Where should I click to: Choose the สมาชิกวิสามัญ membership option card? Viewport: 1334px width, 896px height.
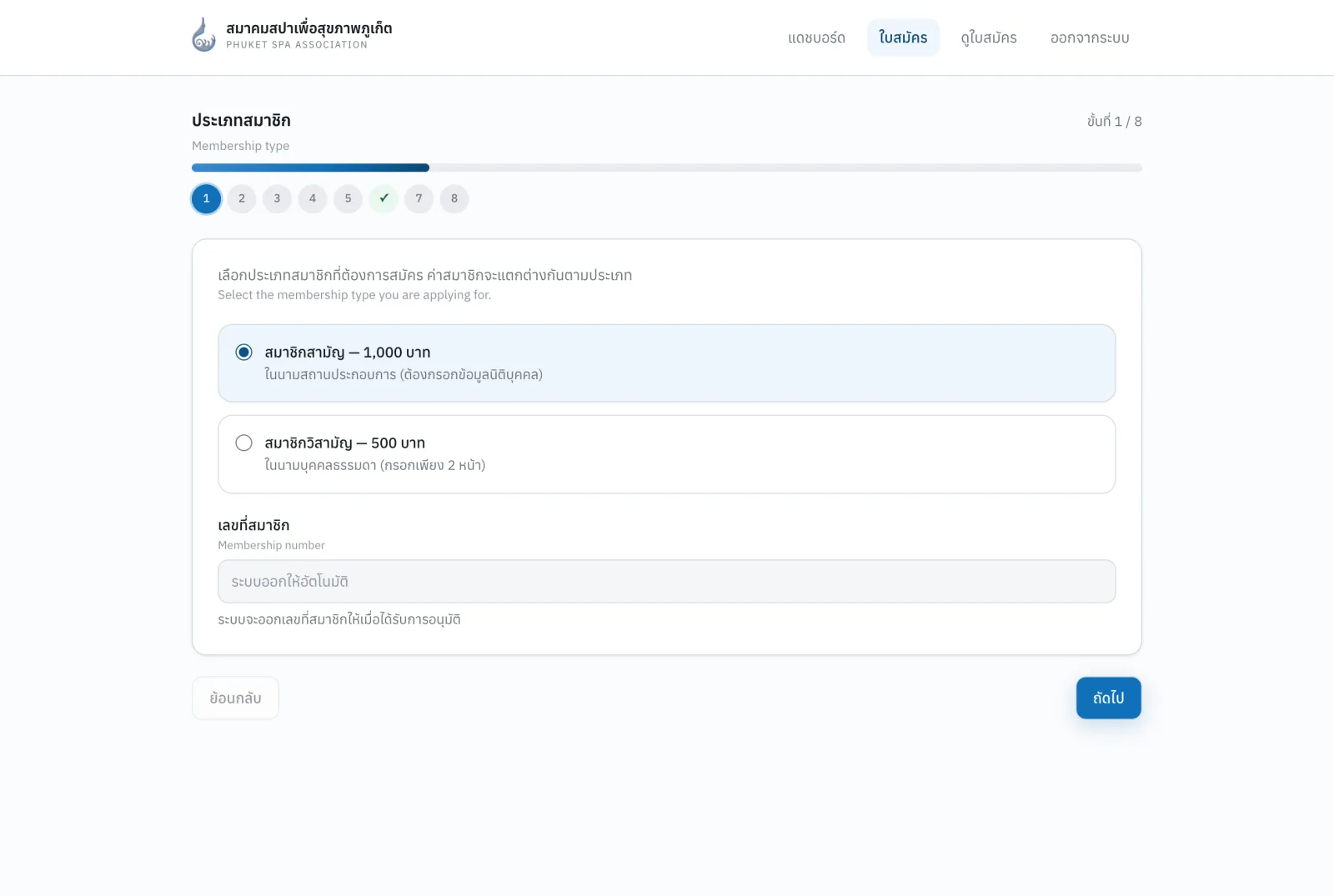point(667,454)
